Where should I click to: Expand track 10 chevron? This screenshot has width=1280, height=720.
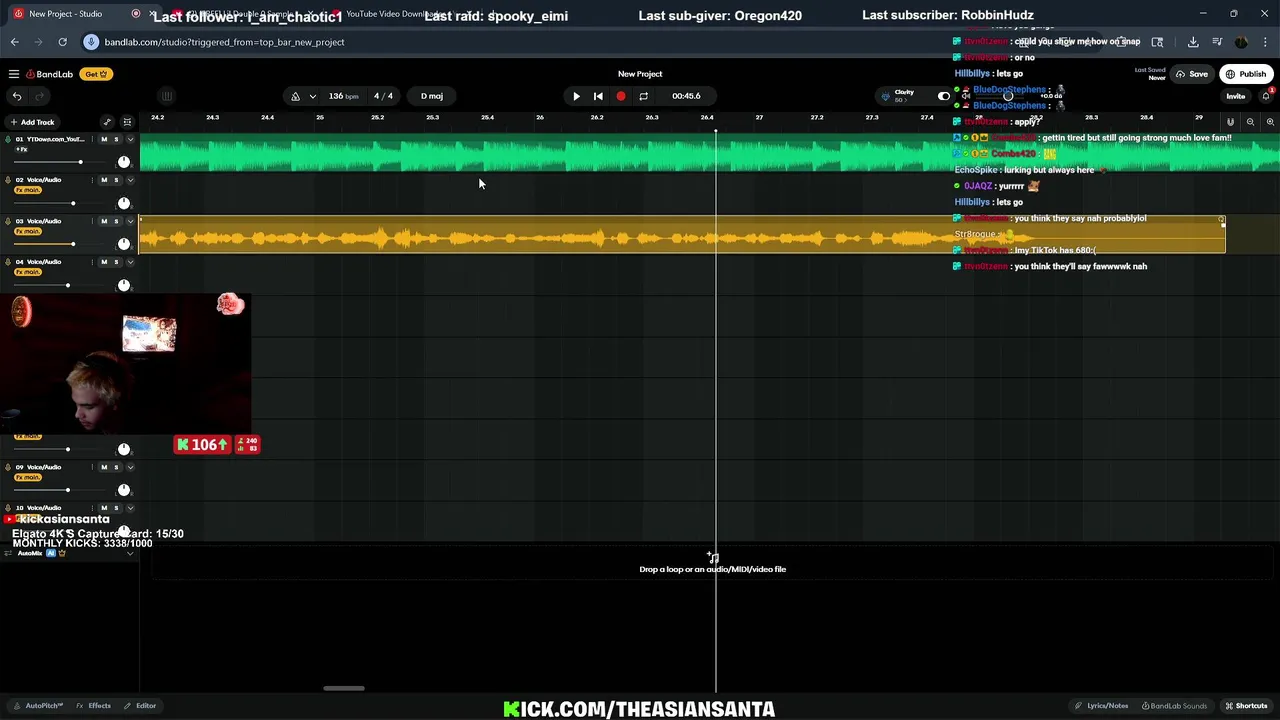(130, 508)
